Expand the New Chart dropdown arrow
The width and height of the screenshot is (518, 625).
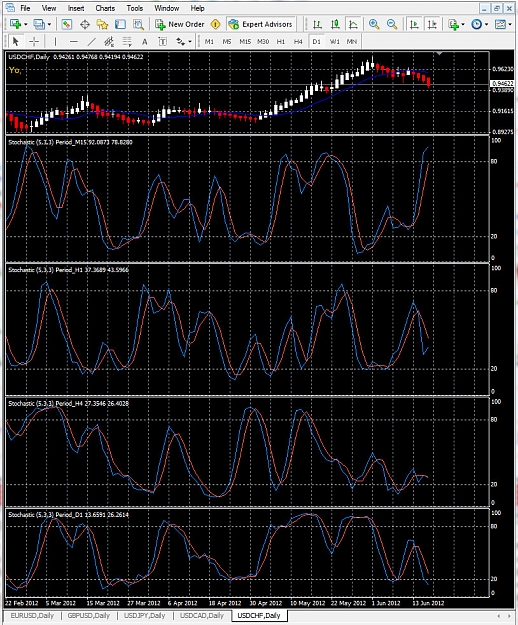coord(26,25)
